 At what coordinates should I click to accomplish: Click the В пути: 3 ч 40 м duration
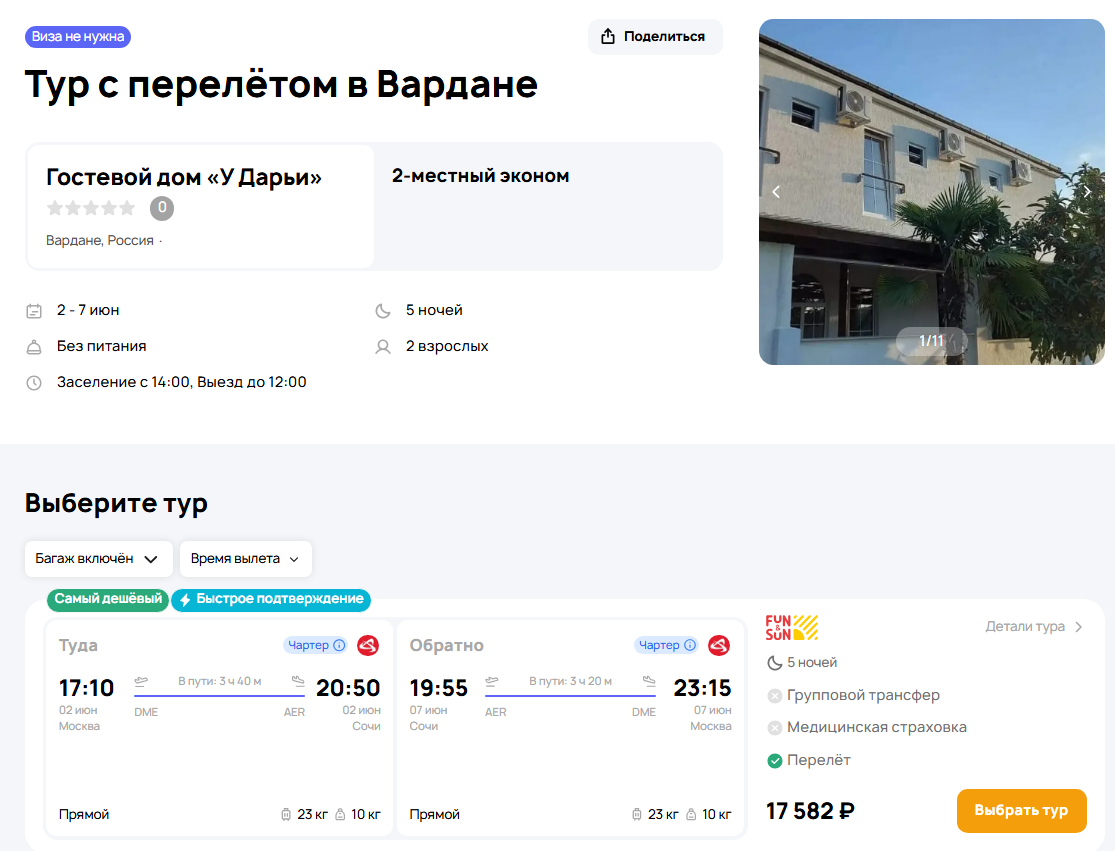[220, 681]
